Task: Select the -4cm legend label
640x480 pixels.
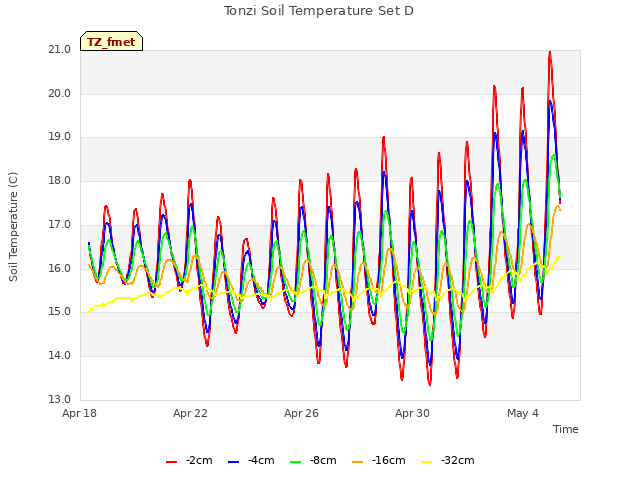Action: [261, 460]
